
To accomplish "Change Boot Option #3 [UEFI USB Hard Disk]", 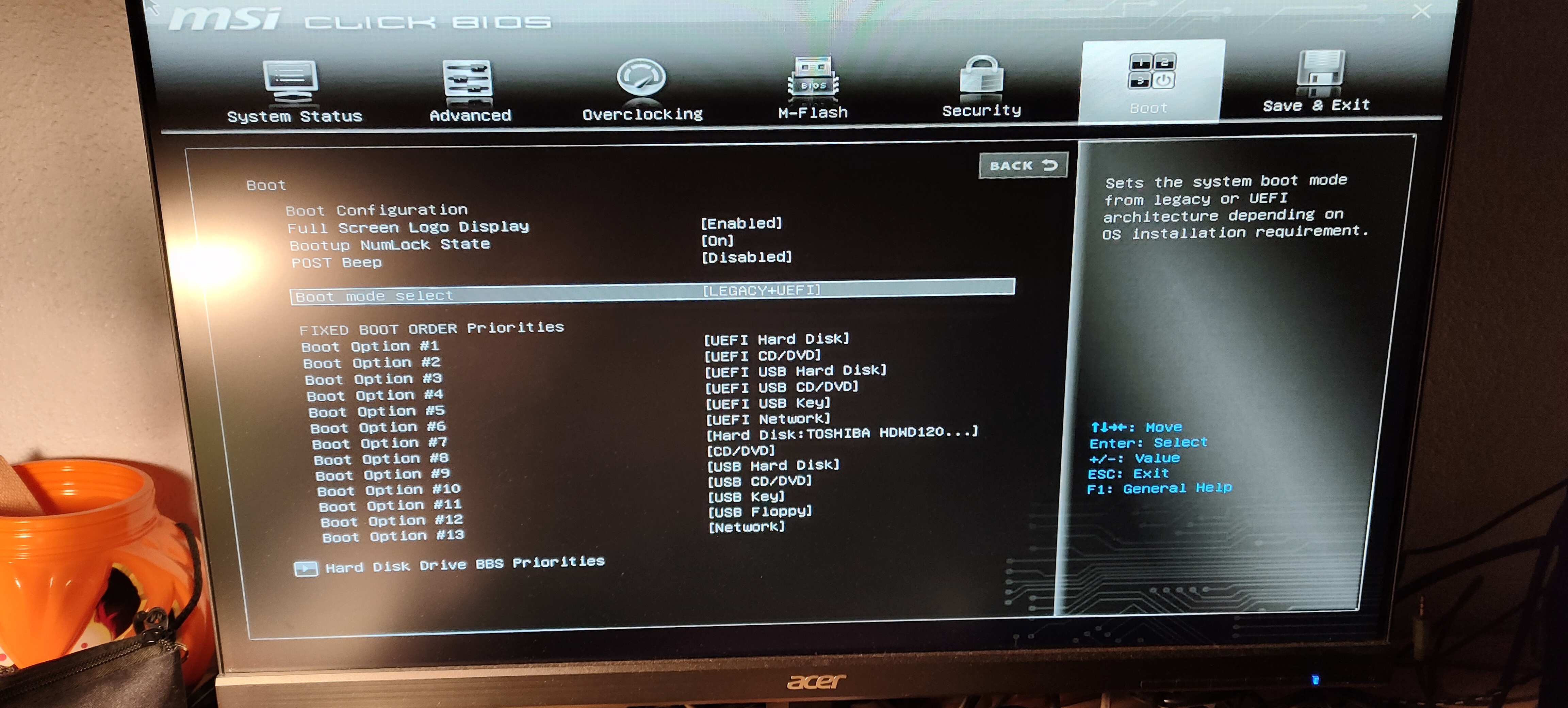I will 796,371.
